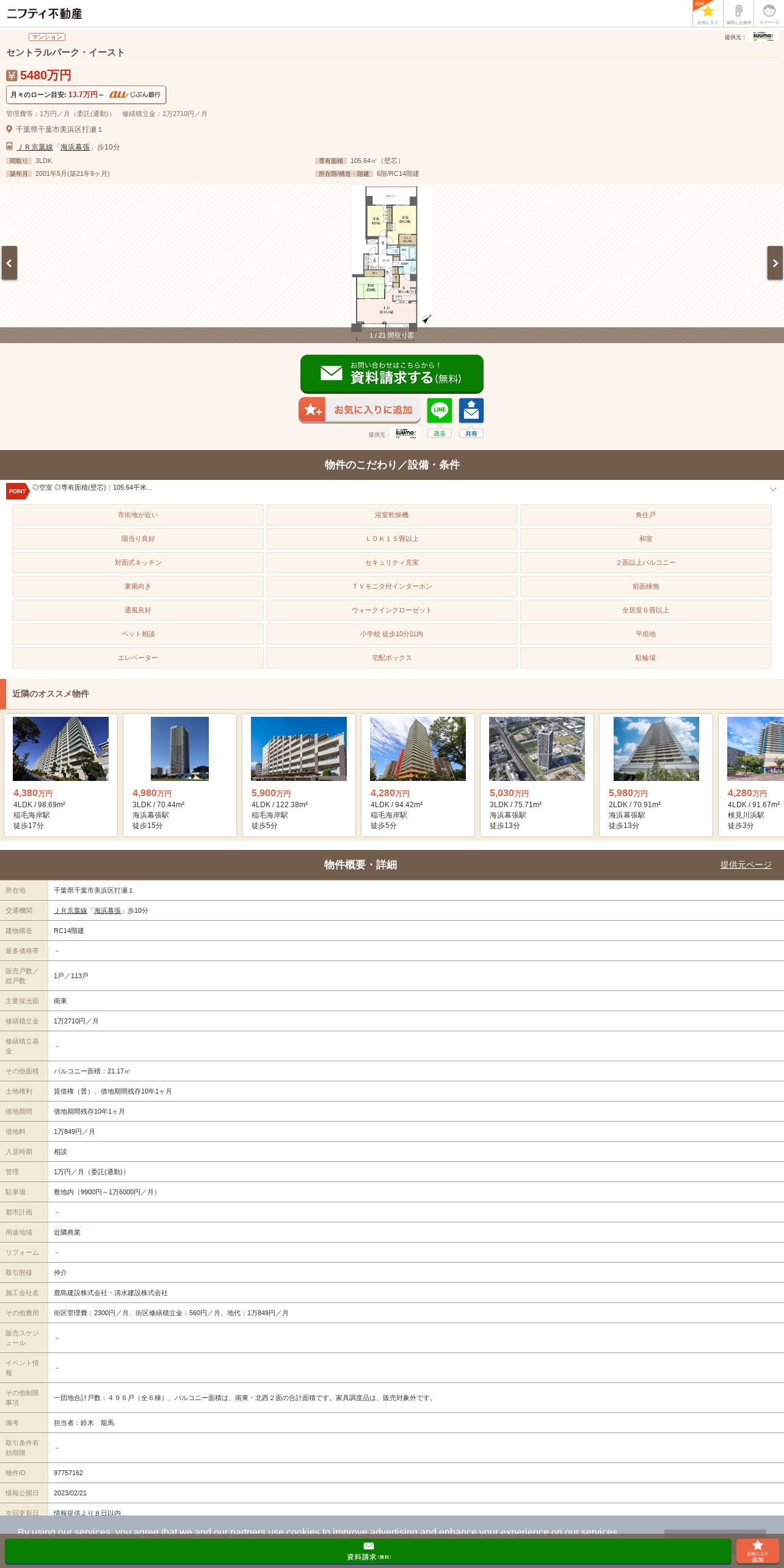Click 全居室６畳以上 feature tag
The width and height of the screenshot is (784, 1568).
coord(646,611)
